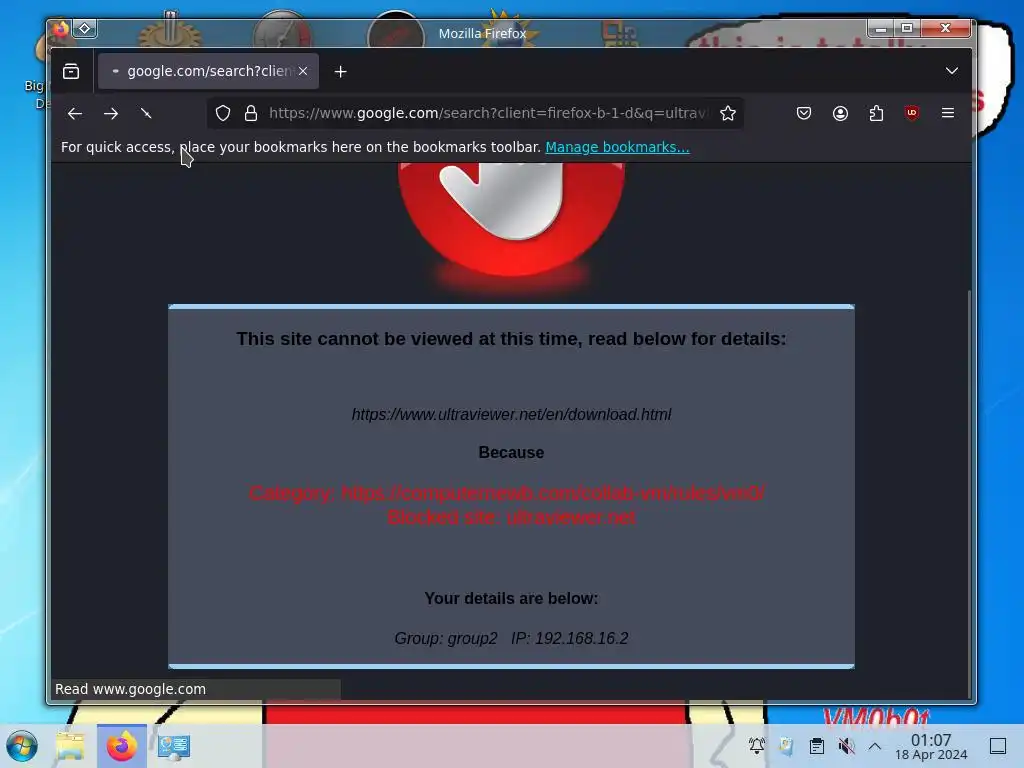Open the Extensions puzzle icon

(x=876, y=114)
